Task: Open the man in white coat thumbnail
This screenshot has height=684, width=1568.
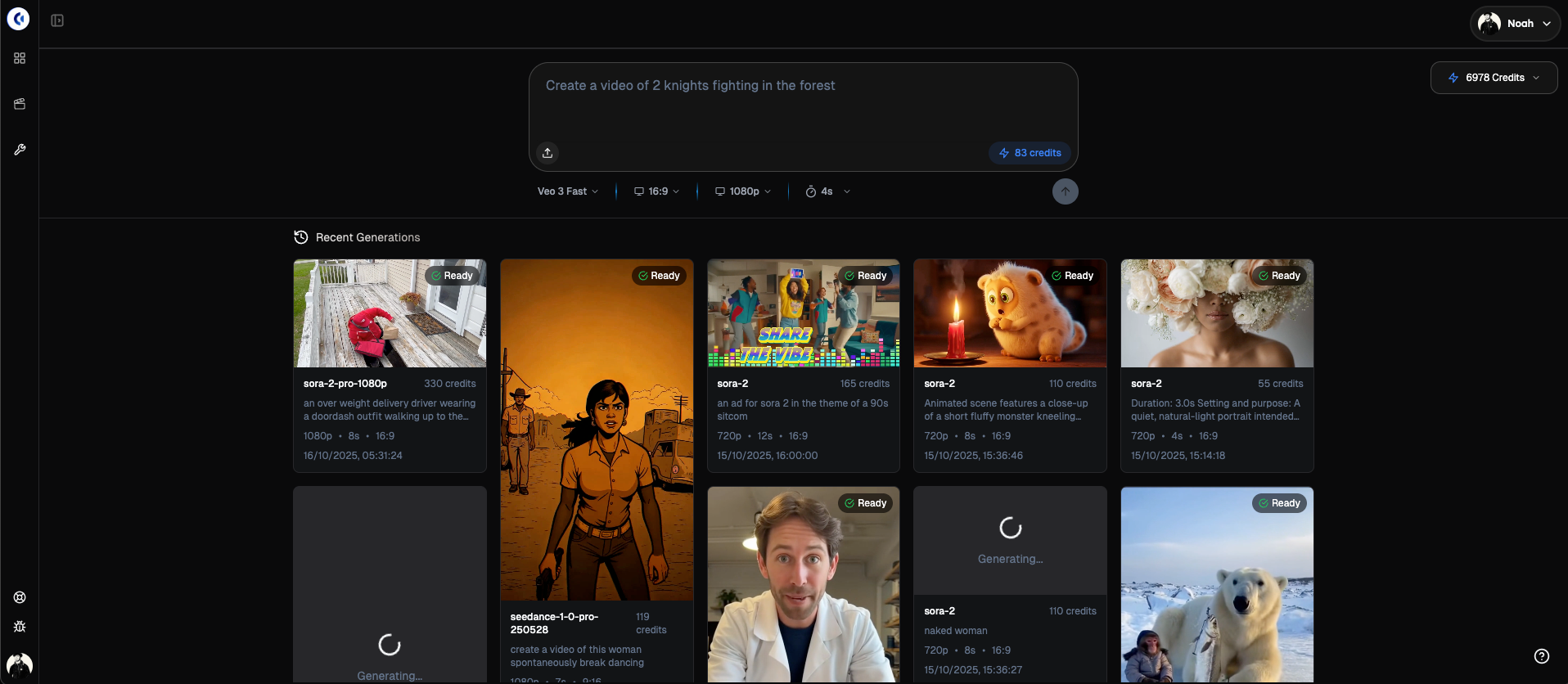Action: click(x=804, y=585)
